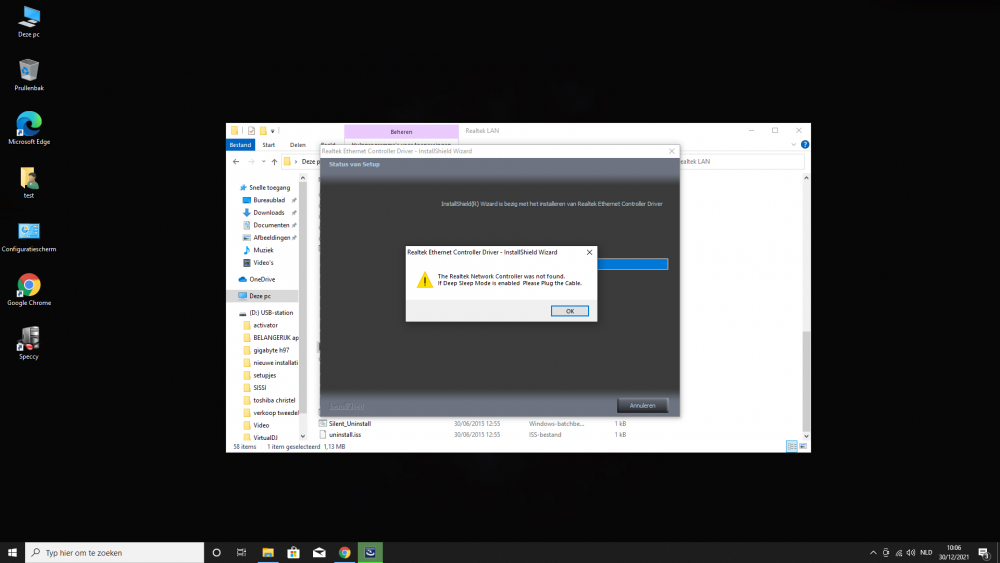This screenshot has height=563, width=1000.
Task: Open Bureaublad in navigation pane
Action: 269,200
